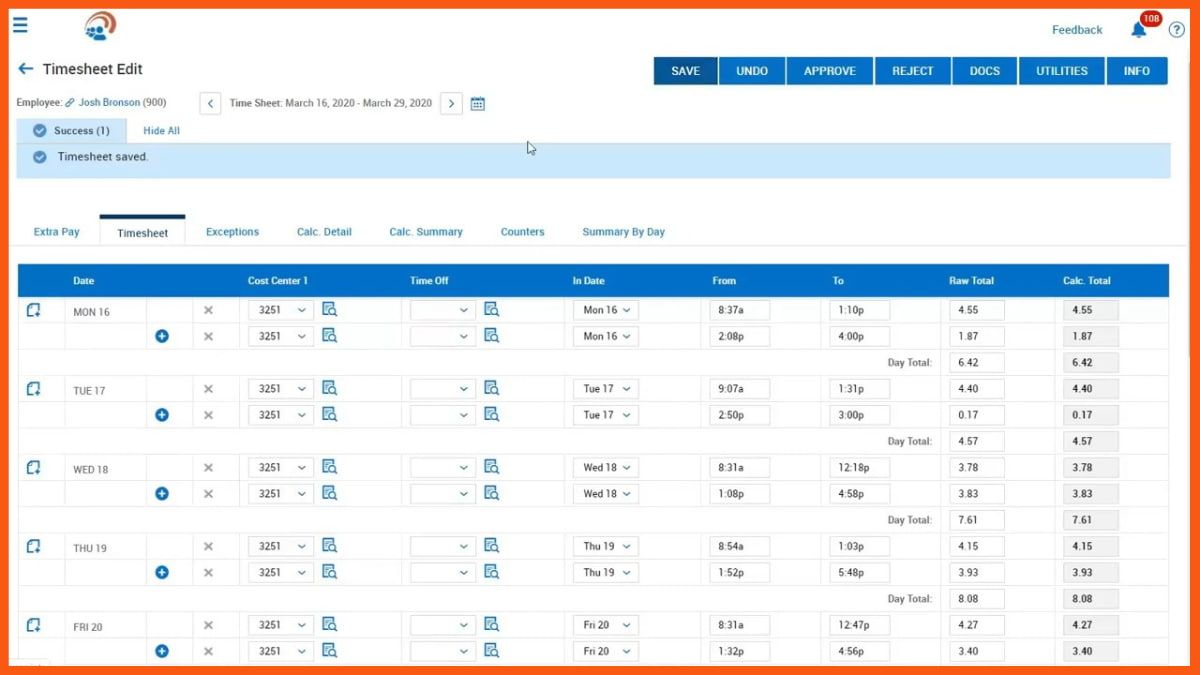Open Time Off dropdown on Thu 19 8:54a row

[x=443, y=546]
